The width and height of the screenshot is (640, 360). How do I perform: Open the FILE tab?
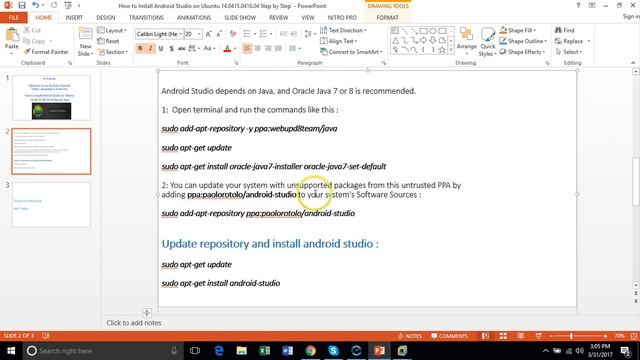(x=13, y=18)
